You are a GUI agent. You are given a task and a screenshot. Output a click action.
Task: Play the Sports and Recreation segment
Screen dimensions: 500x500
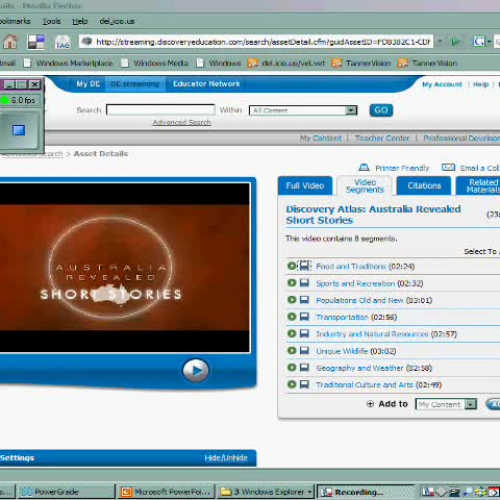[292, 283]
